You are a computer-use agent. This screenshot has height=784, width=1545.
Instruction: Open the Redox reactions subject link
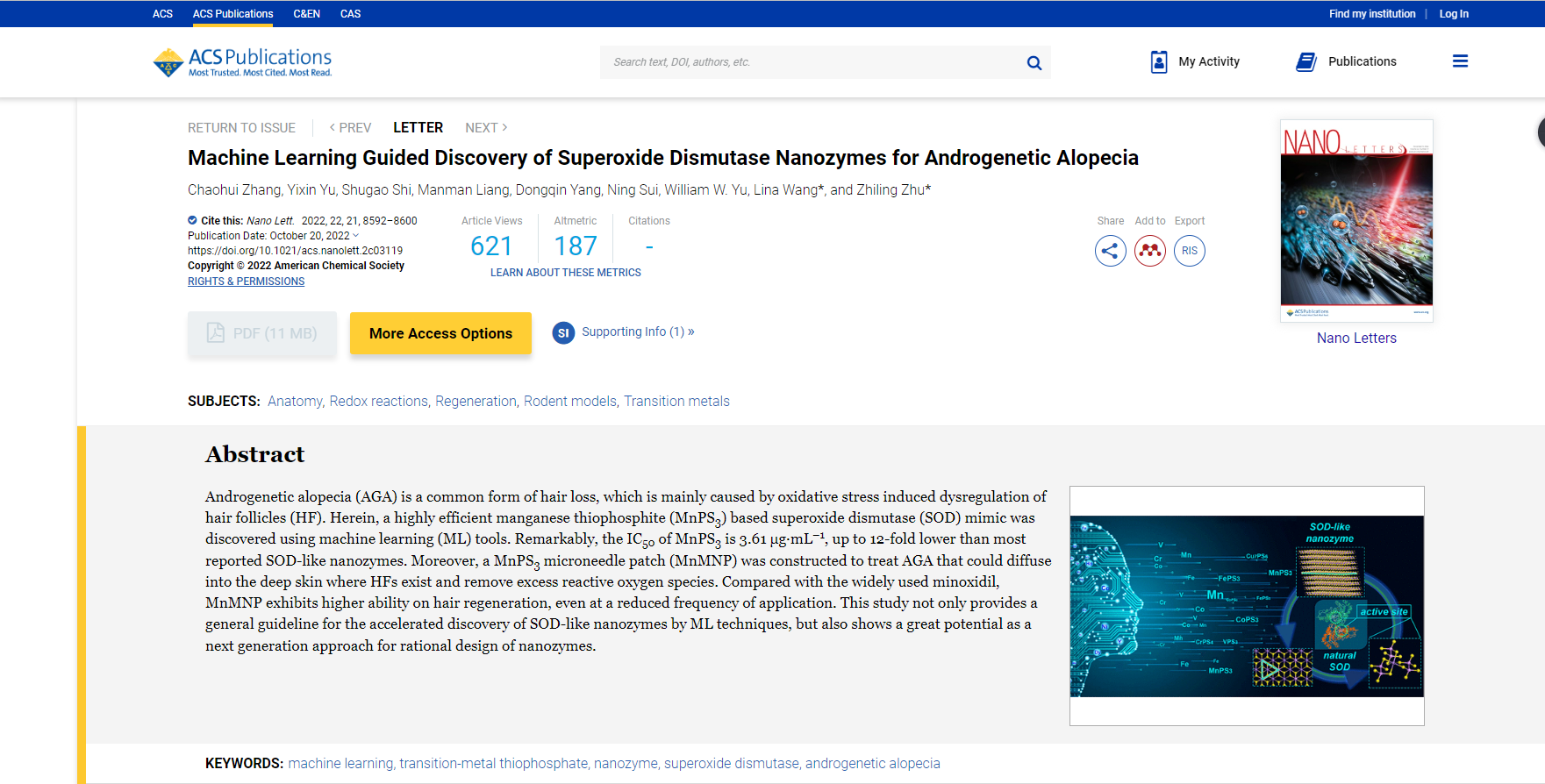[x=379, y=401]
